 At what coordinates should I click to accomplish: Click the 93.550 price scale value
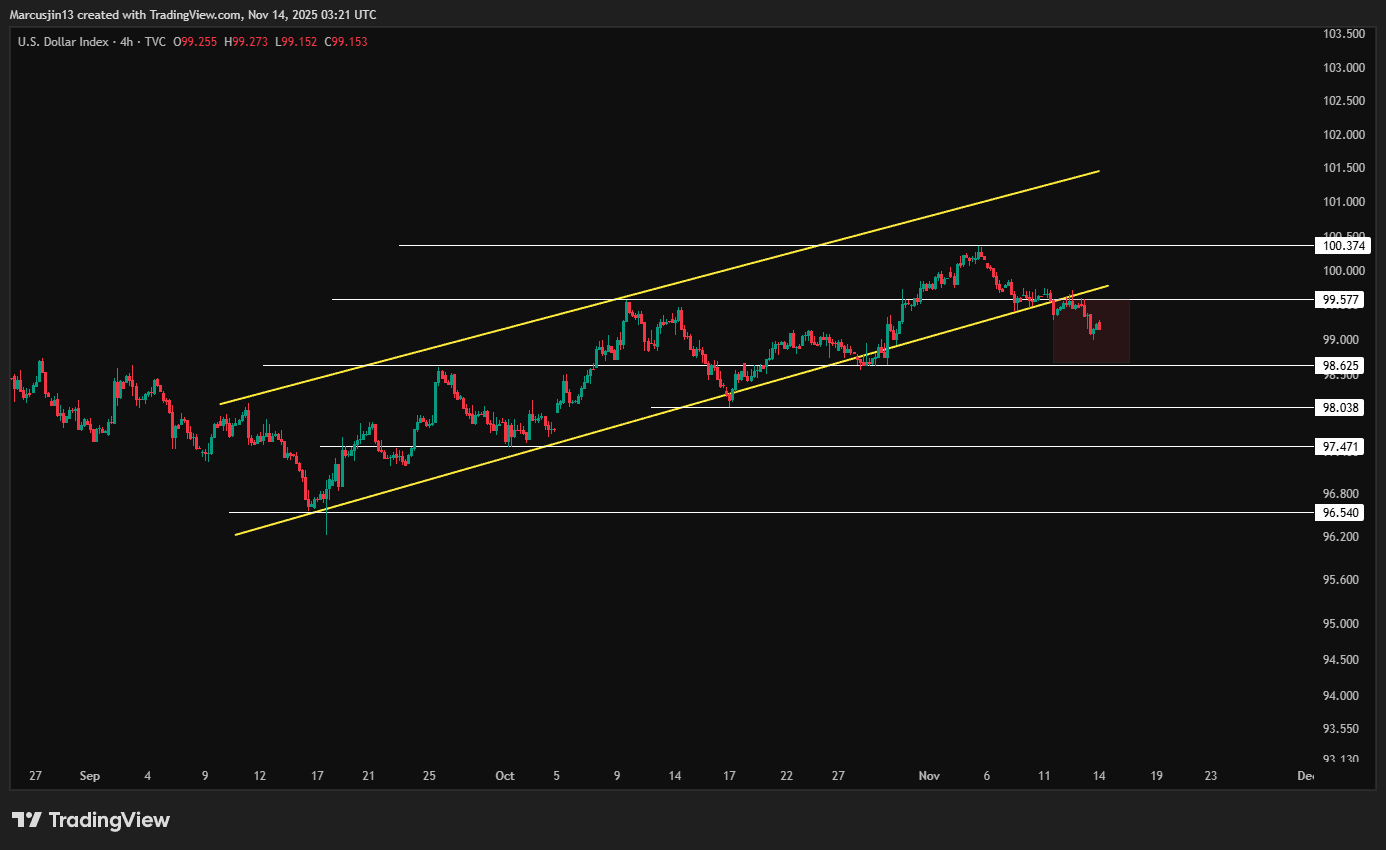pos(1340,729)
